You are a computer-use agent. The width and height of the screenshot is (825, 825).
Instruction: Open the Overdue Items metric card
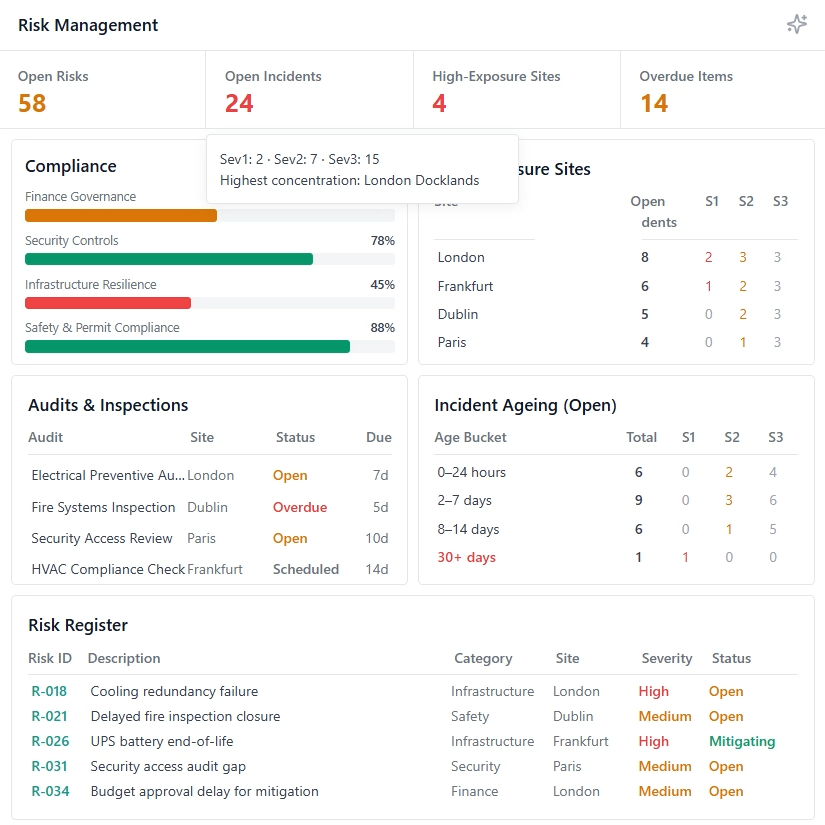tap(722, 91)
